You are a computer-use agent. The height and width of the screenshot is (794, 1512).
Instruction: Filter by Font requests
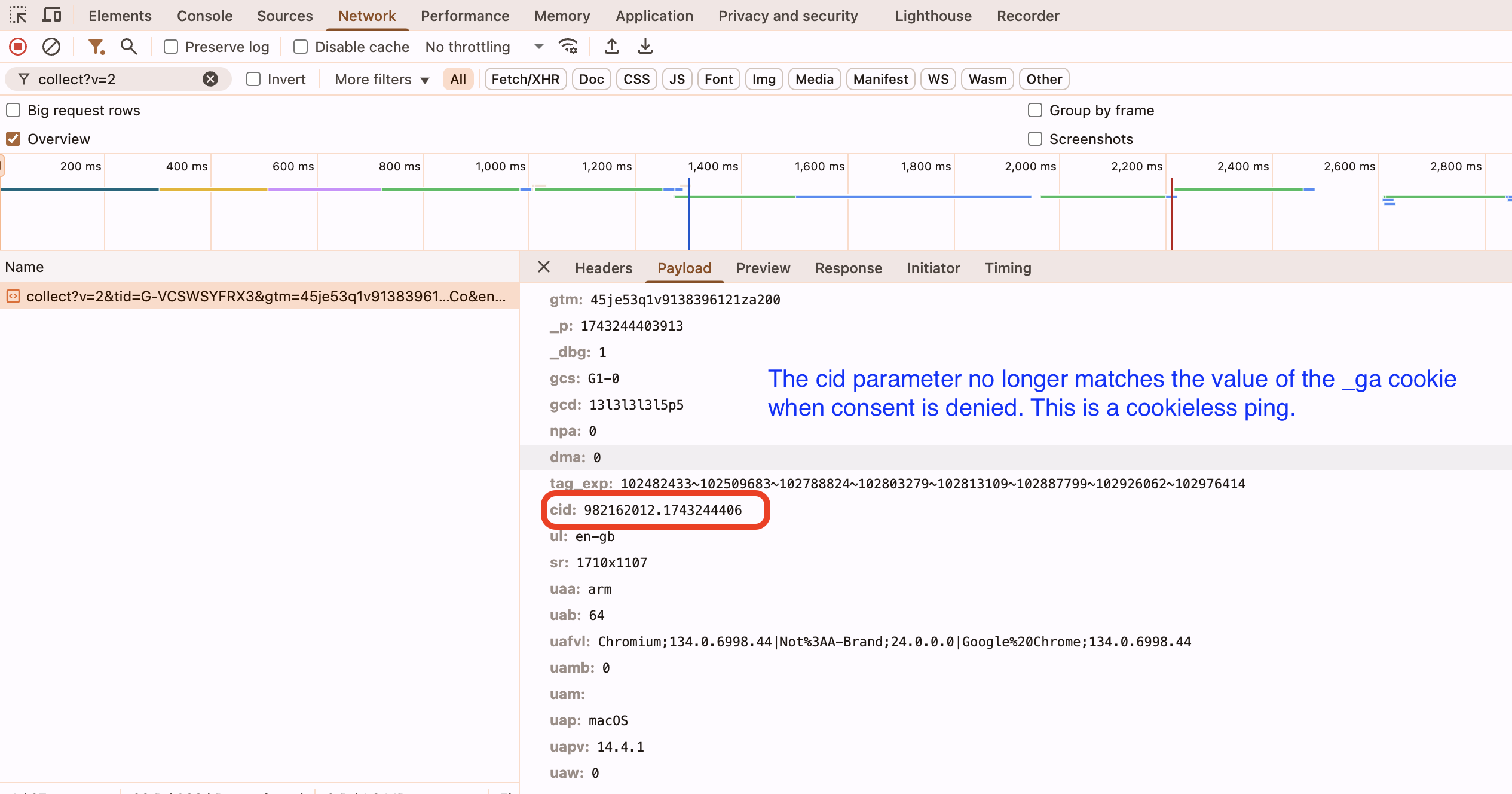coord(718,79)
